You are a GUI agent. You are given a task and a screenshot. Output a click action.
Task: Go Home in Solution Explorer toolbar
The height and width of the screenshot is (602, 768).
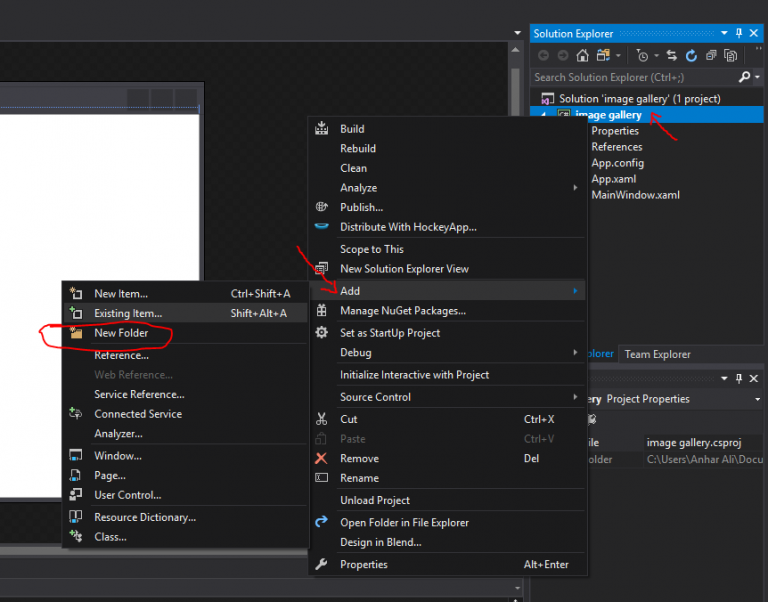(582, 56)
